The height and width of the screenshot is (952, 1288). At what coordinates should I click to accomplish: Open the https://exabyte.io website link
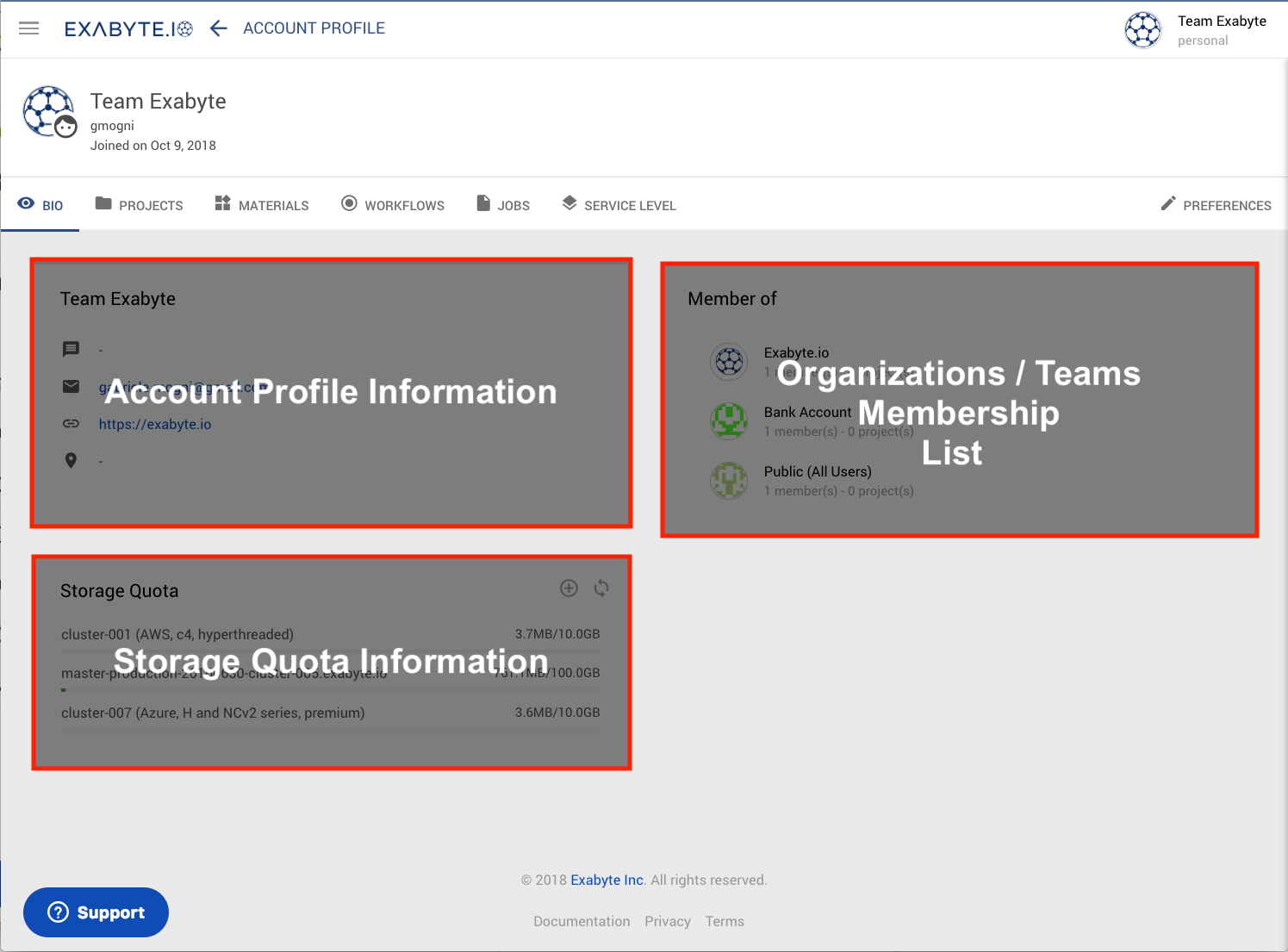click(155, 424)
